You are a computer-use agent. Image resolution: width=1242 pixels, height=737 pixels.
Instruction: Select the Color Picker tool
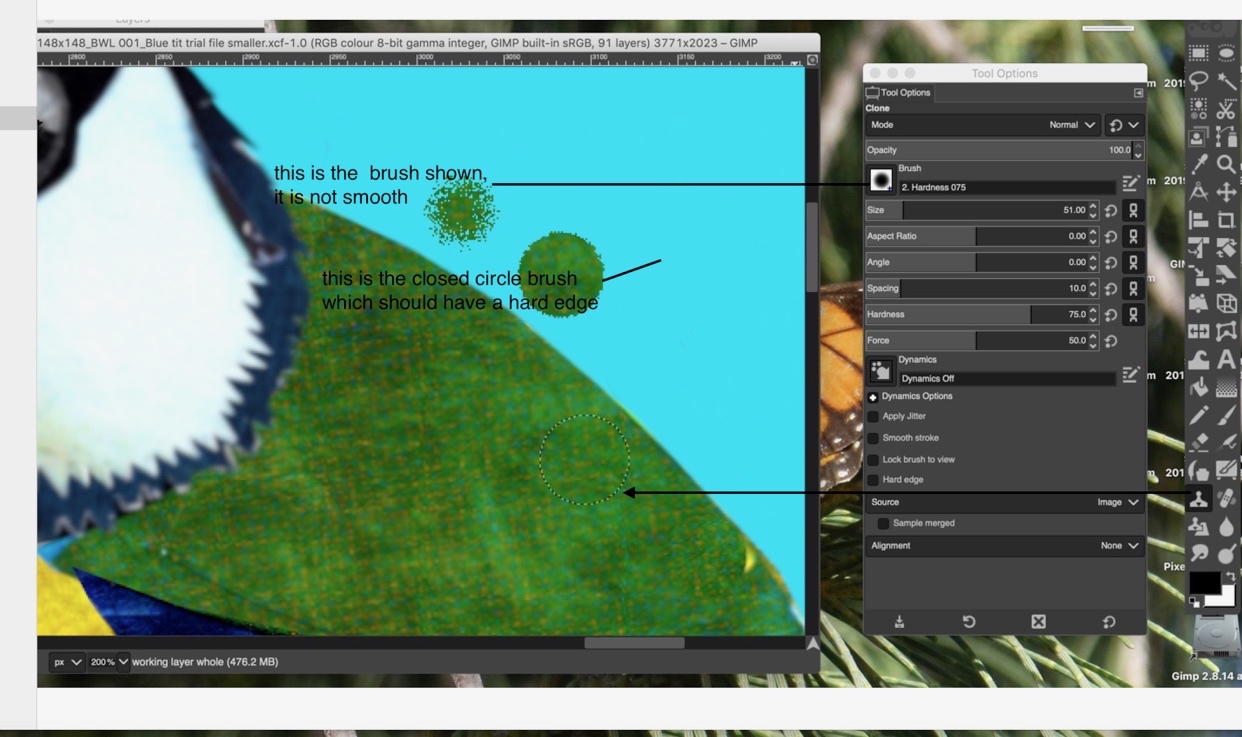pyautogui.click(x=1198, y=164)
